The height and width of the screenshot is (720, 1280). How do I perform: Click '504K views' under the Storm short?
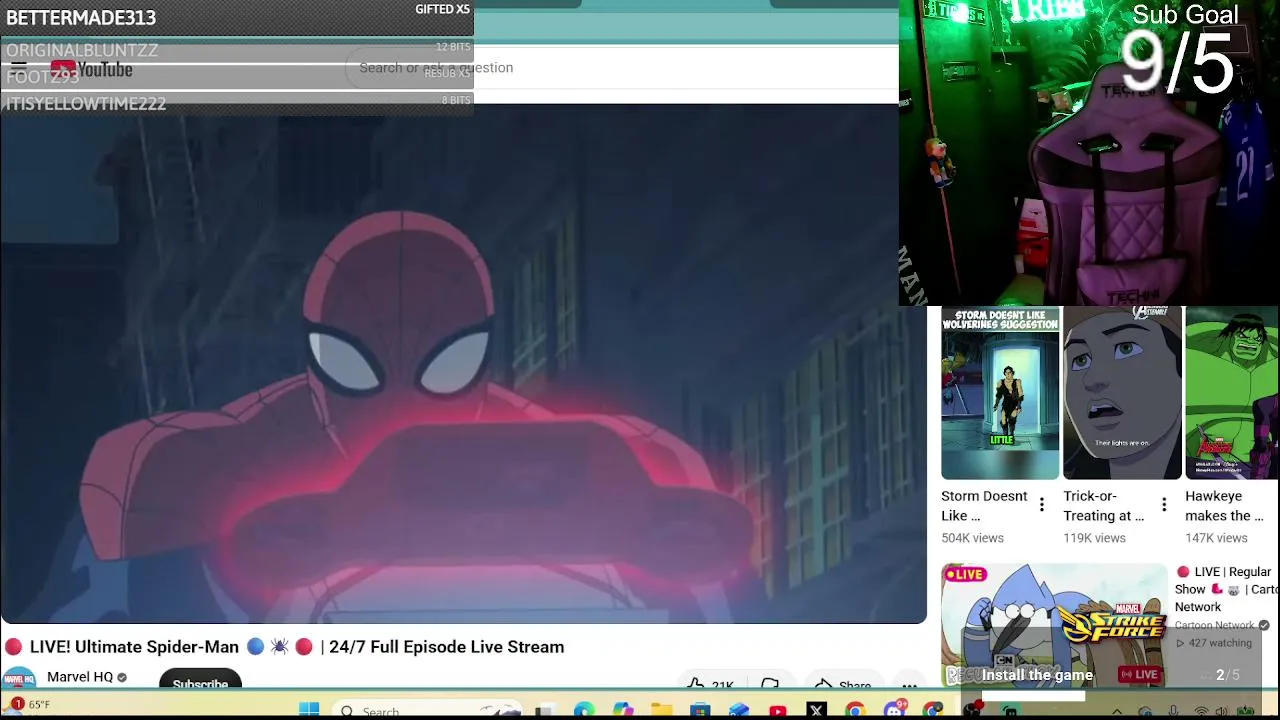click(972, 538)
